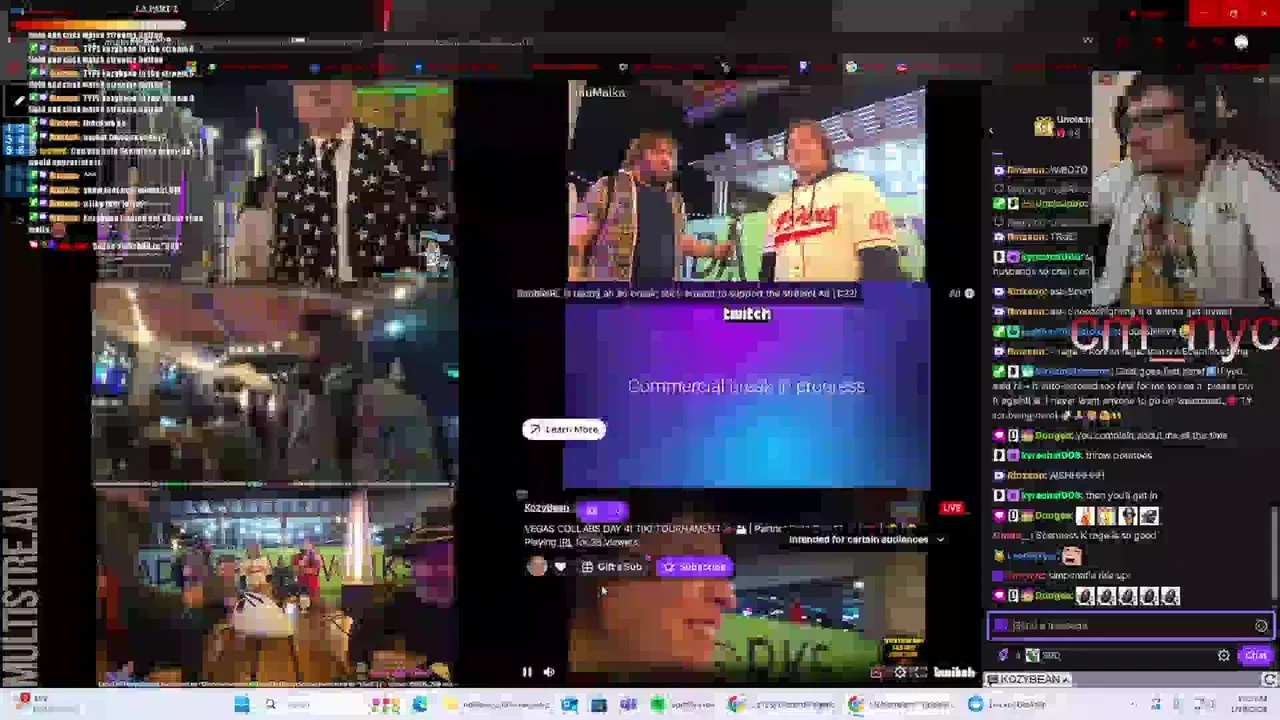Click the taskbar clock and date
The image size is (1280, 720).
click(1252, 705)
